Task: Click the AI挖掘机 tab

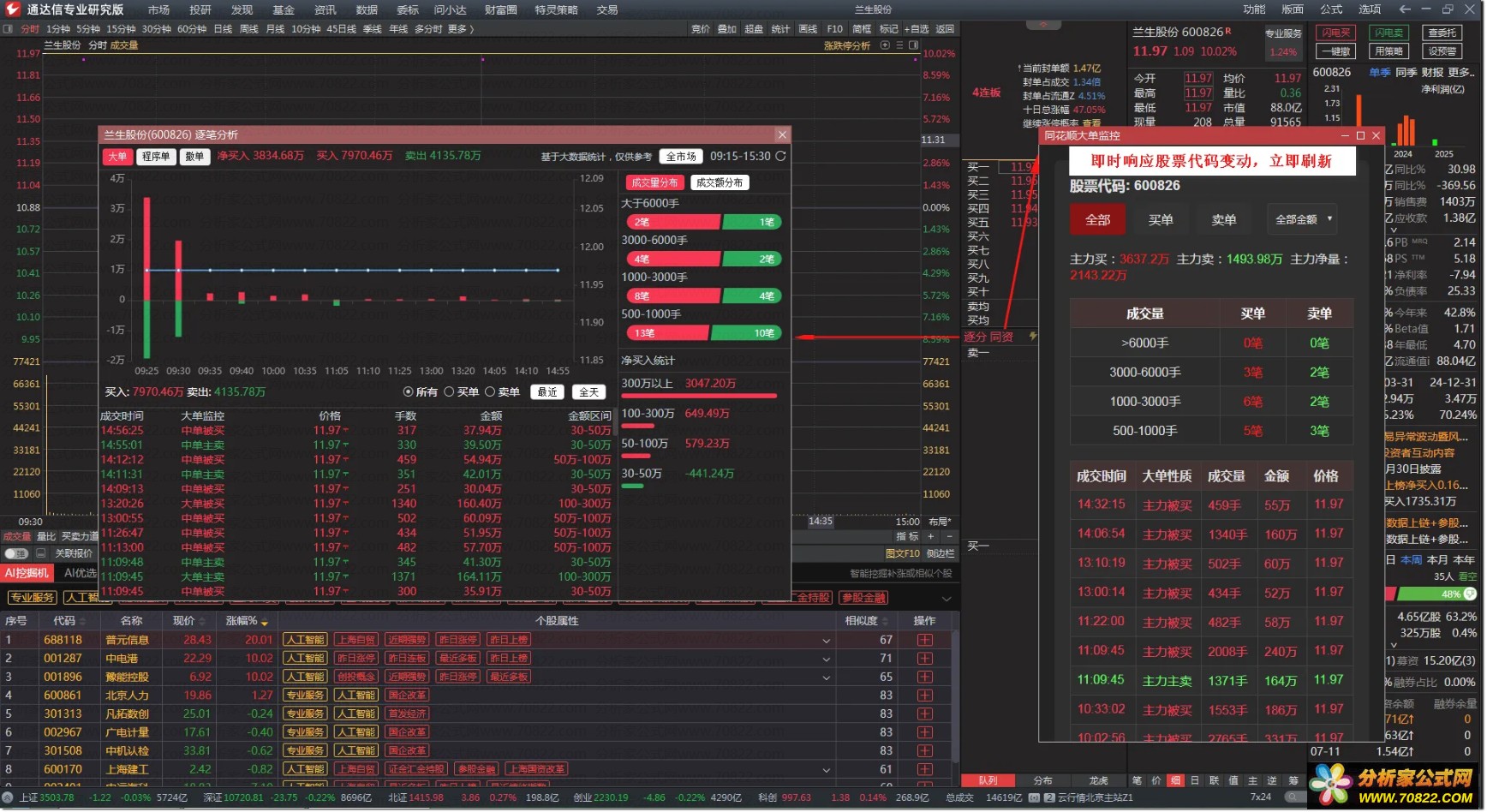Action: [27, 573]
